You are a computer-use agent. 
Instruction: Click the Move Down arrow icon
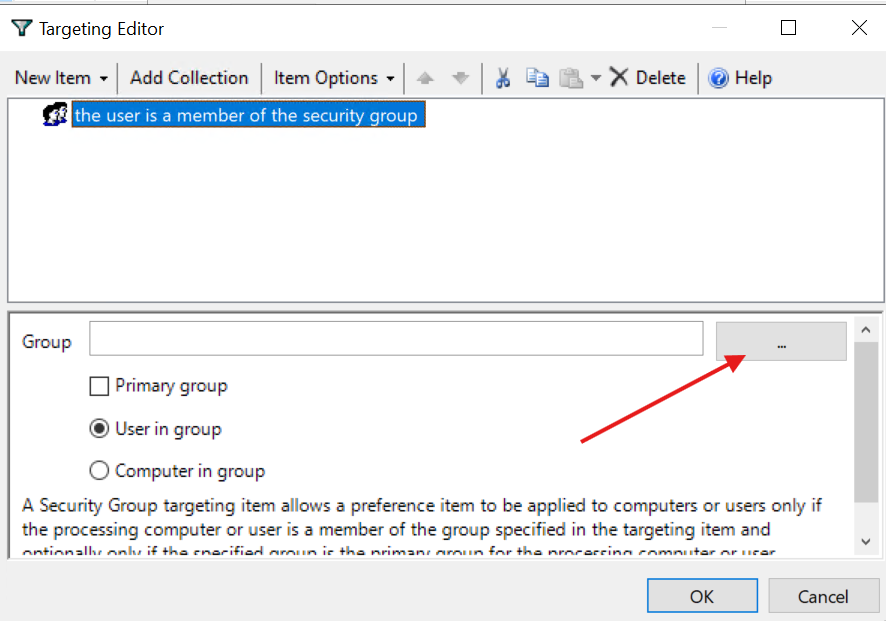(x=460, y=78)
